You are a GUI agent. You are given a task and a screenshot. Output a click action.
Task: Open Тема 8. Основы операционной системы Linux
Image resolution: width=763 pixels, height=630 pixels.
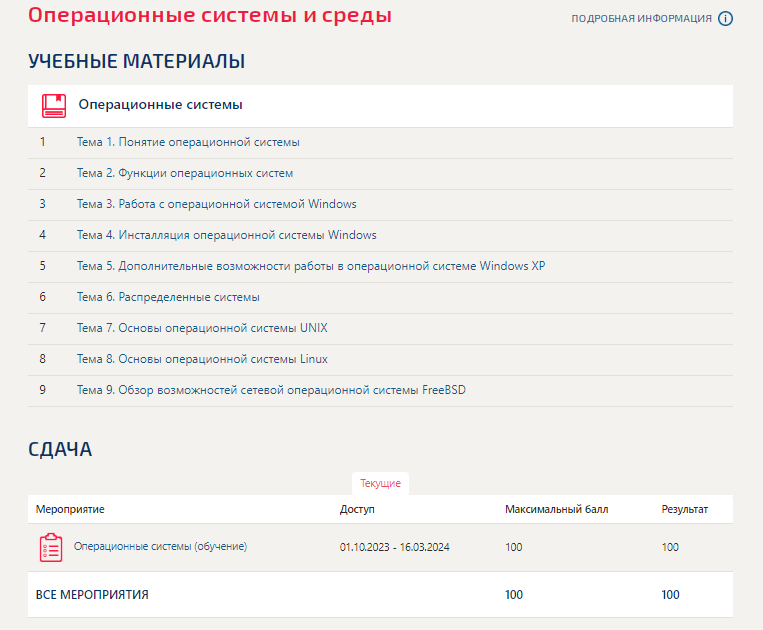202,359
